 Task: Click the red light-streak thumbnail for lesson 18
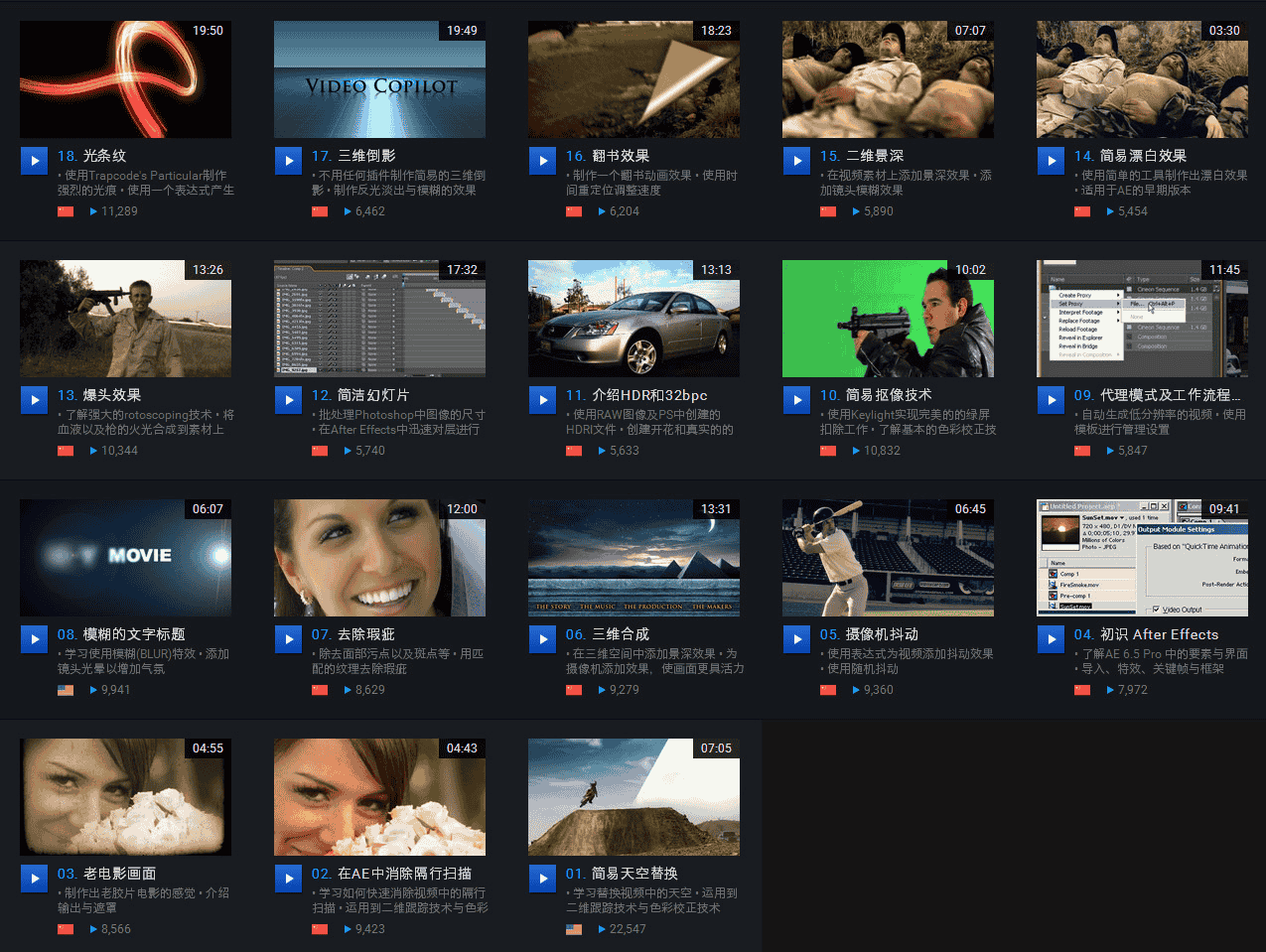pos(125,79)
